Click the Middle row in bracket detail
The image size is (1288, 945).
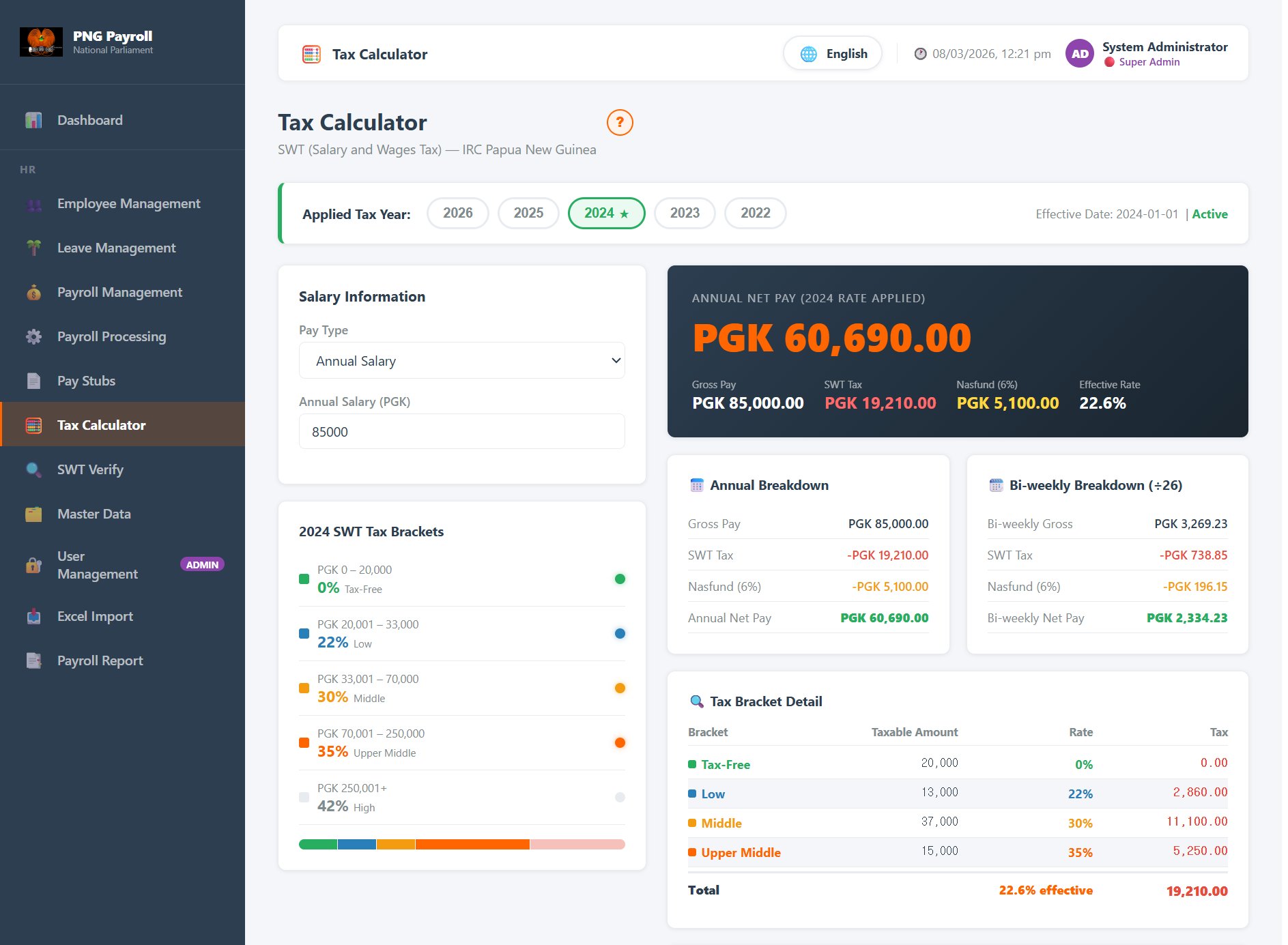pyautogui.click(x=958, y=824)
